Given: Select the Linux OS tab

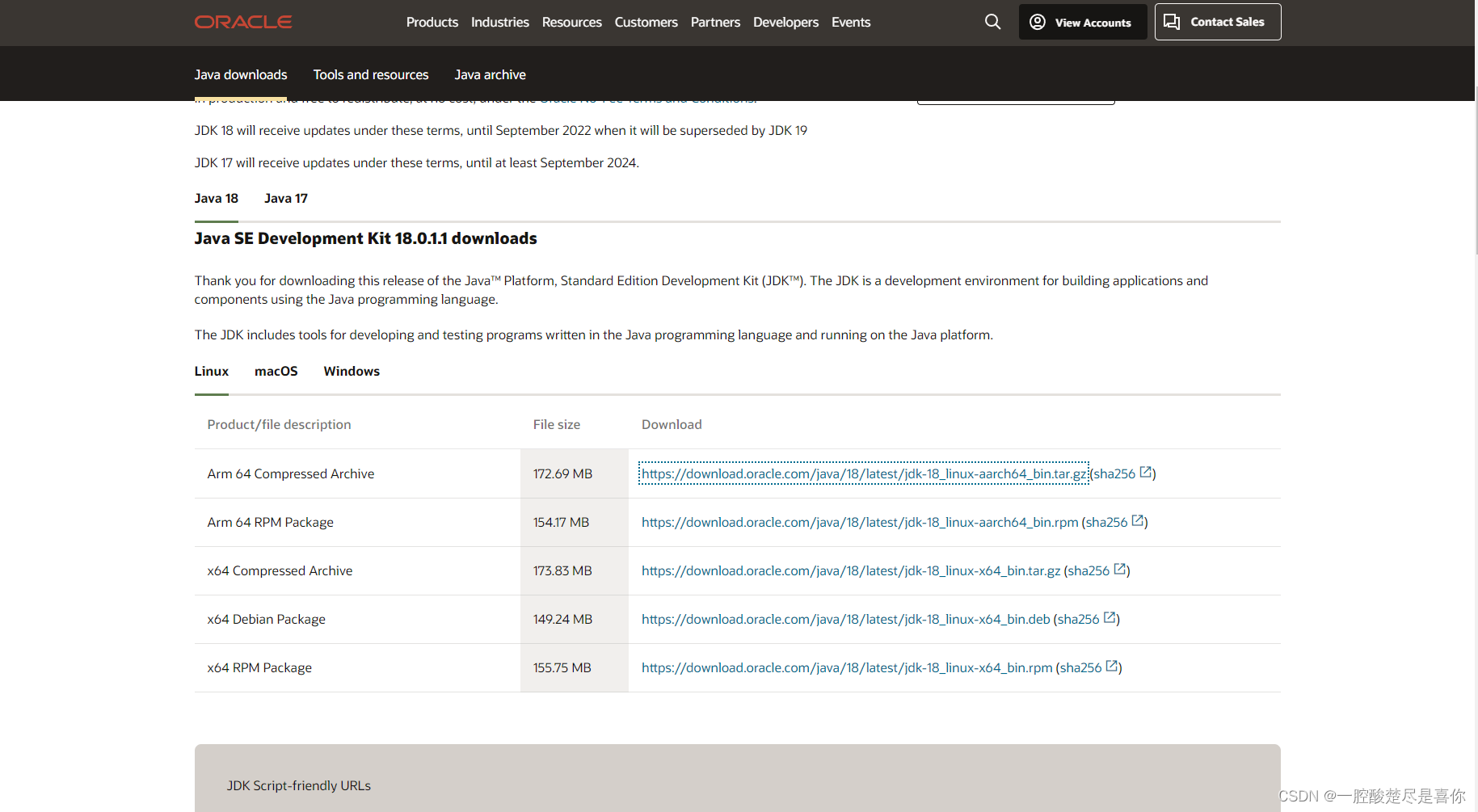Looking at the screenshot, I should pos(212,372).
